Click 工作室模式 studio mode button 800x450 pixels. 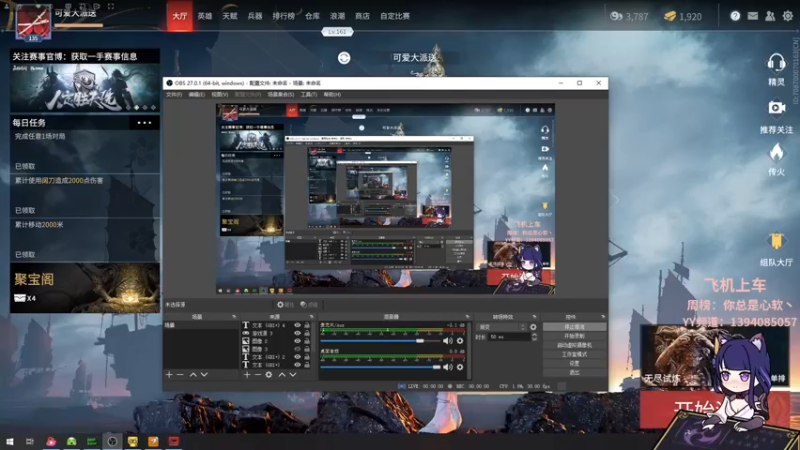pyautogui.click(x=574, y=354)
